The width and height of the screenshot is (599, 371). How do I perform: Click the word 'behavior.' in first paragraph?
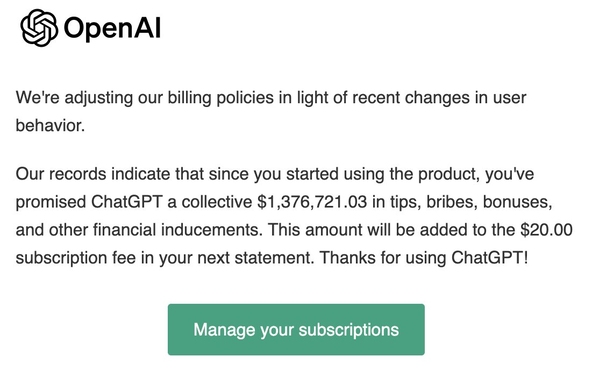click(50, 125)
